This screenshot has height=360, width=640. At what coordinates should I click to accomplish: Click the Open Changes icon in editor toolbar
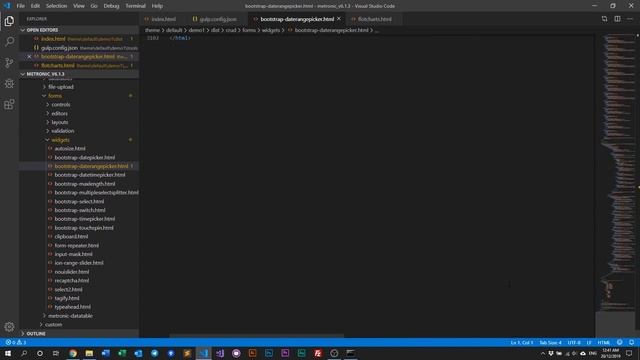pos(604,19)
